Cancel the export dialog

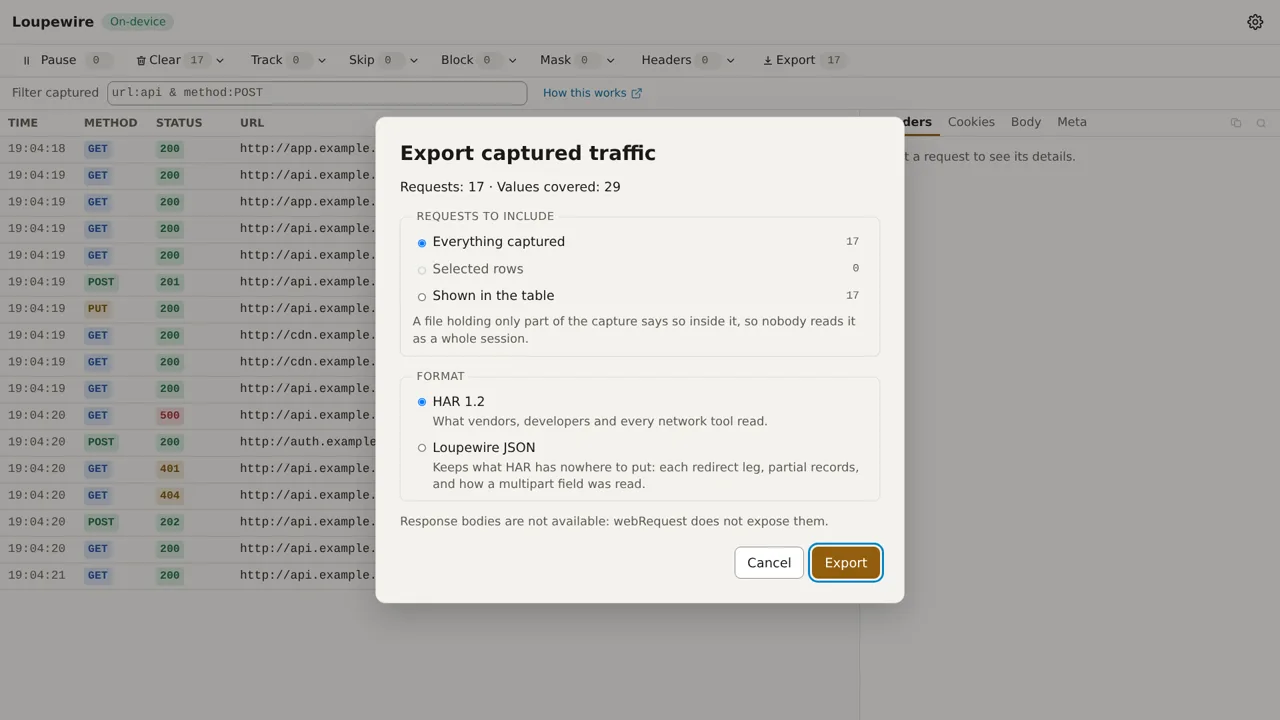769,563
